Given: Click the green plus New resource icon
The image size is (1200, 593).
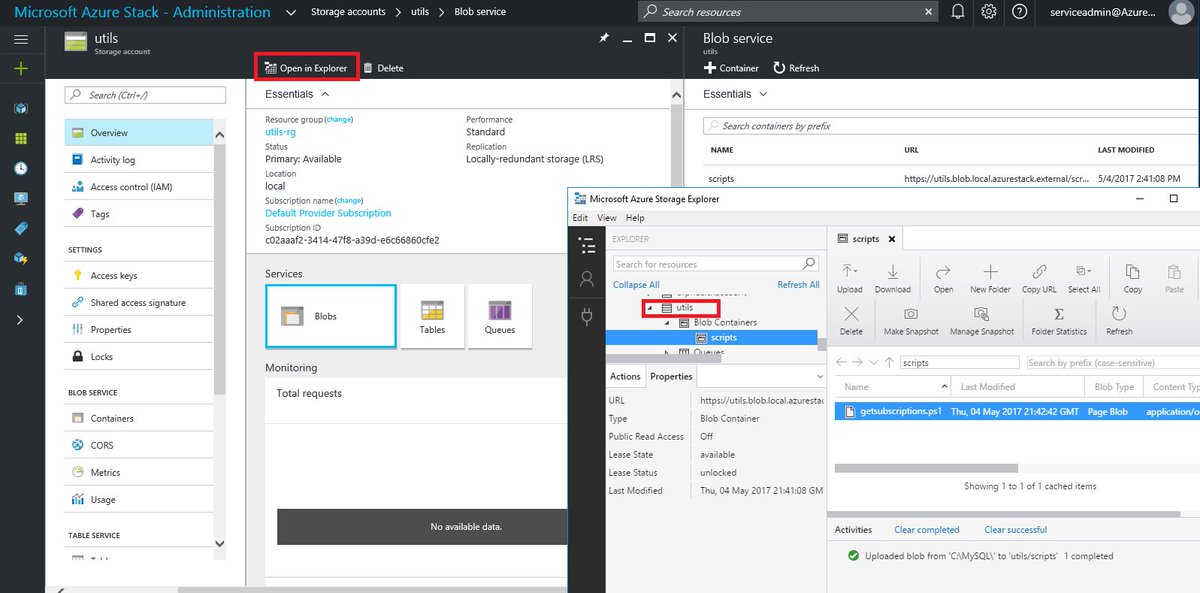Looking at the screenshot, I should [21, 69].
